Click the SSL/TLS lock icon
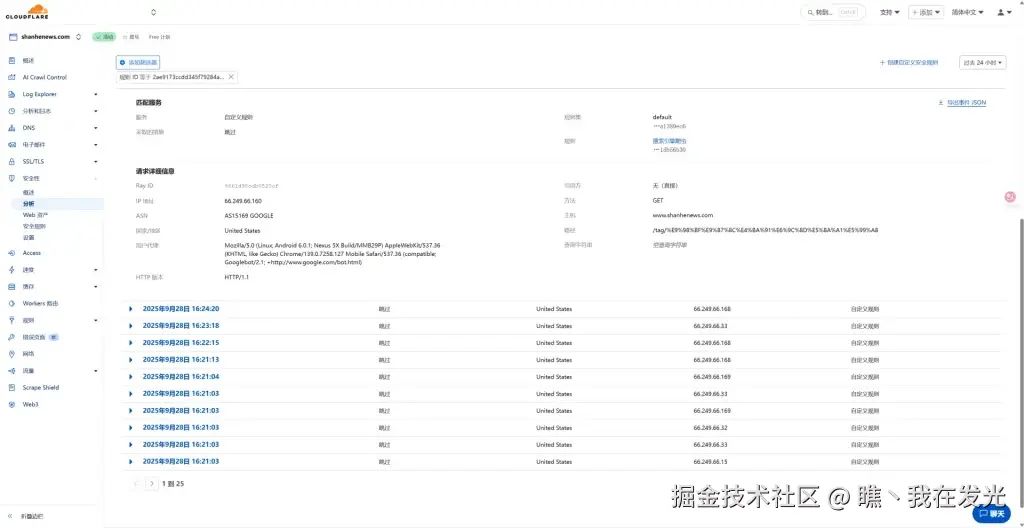Viewport: 1024px width, 528px height. 12,161
